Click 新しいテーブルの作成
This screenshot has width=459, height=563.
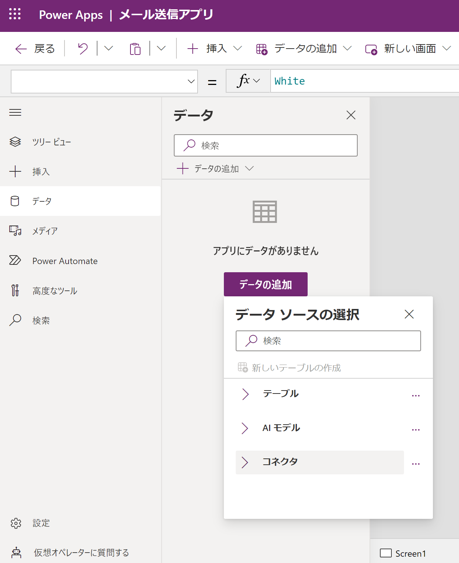pyautogui.click(x=289, y=368)
